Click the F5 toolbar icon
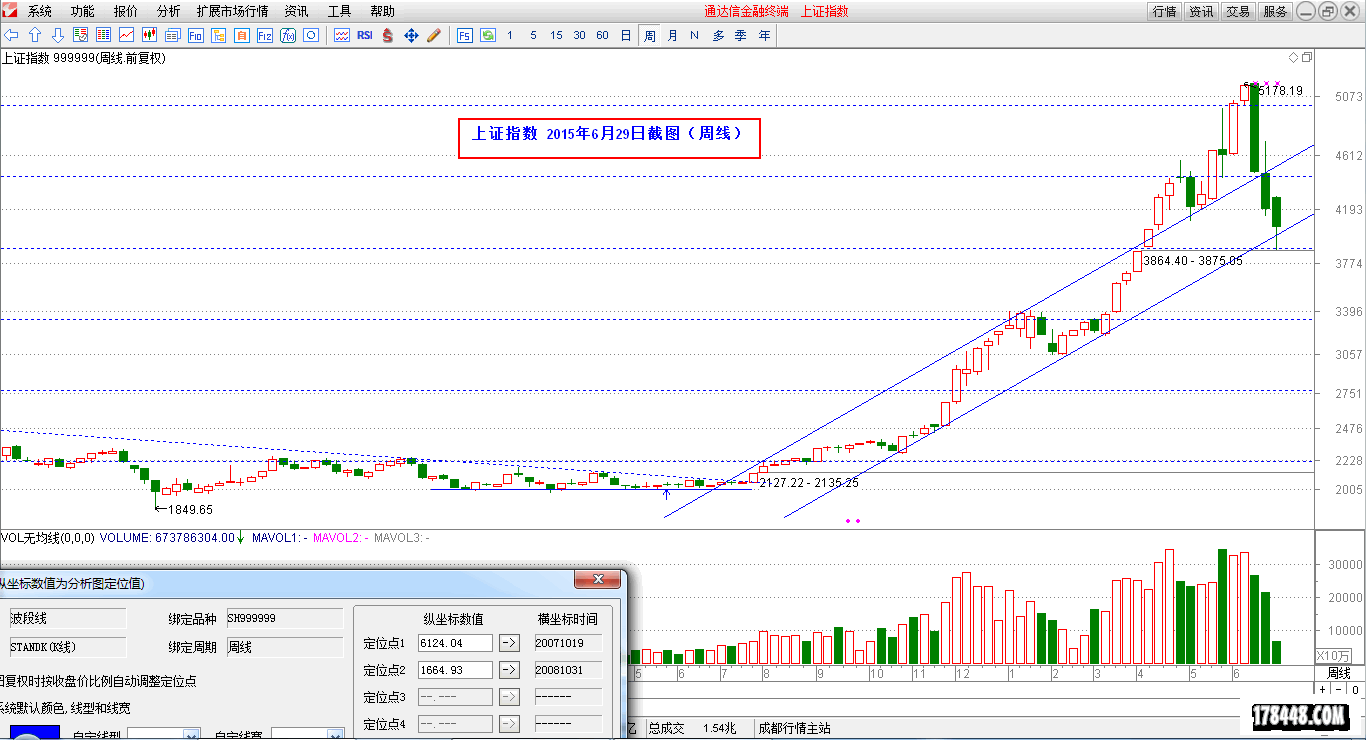The image size is (1366, 740). coord(465,35)
